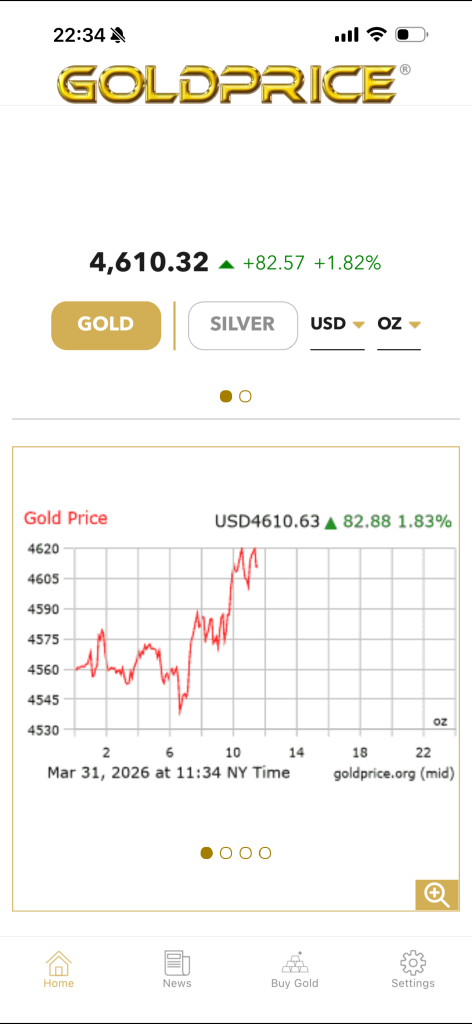Tap the Home house icon
472x1024 pixels.
pos(58,963)
